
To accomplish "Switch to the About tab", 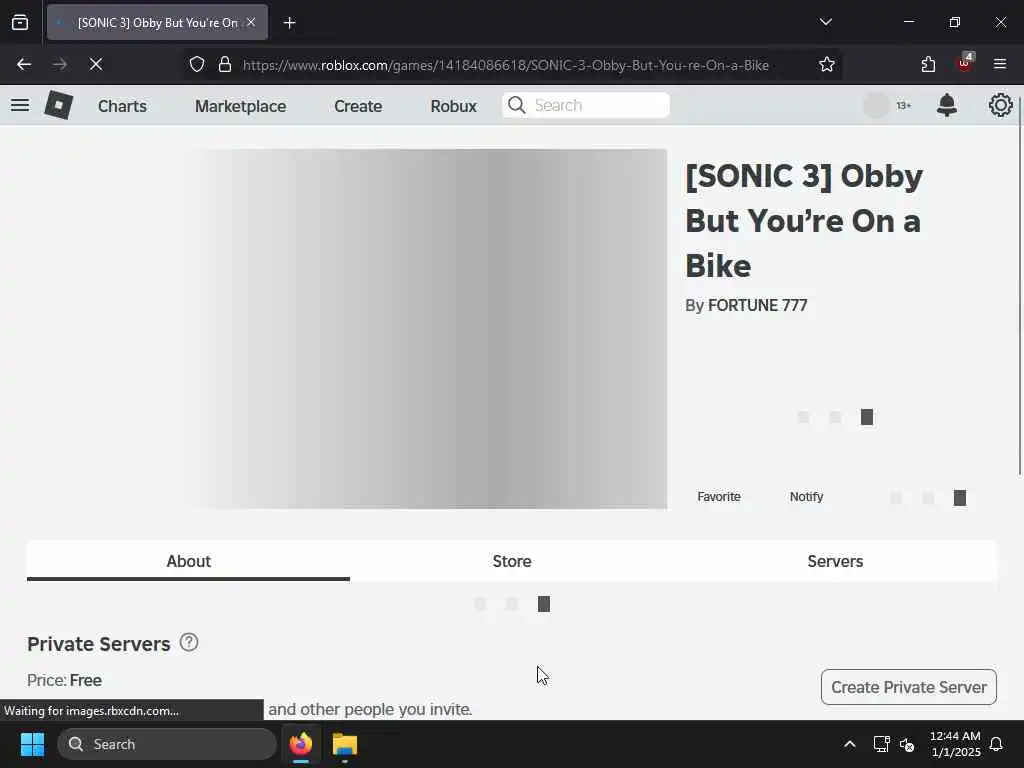I will (x=188, y=561).
